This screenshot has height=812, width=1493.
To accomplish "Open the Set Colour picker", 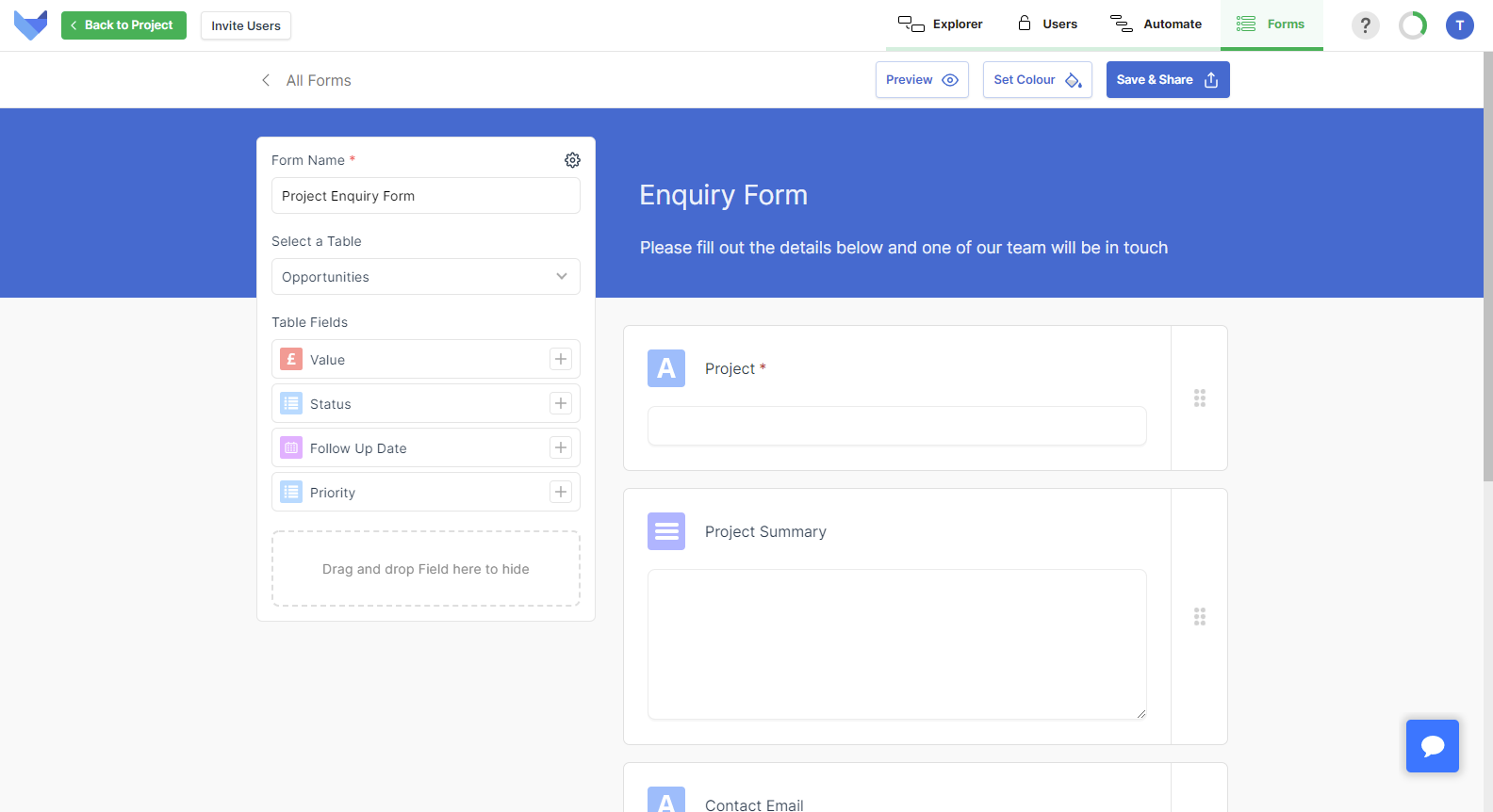I will [1038, 80].
